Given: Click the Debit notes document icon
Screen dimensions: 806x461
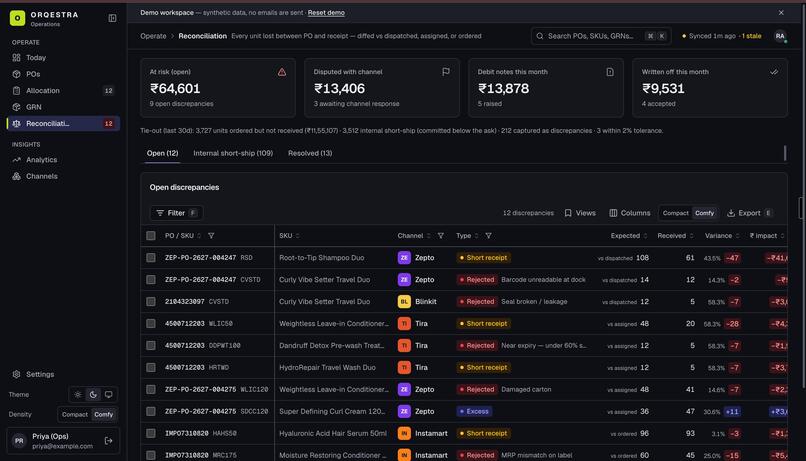Looking at the screenshot, I should click(x=610, y=72).
